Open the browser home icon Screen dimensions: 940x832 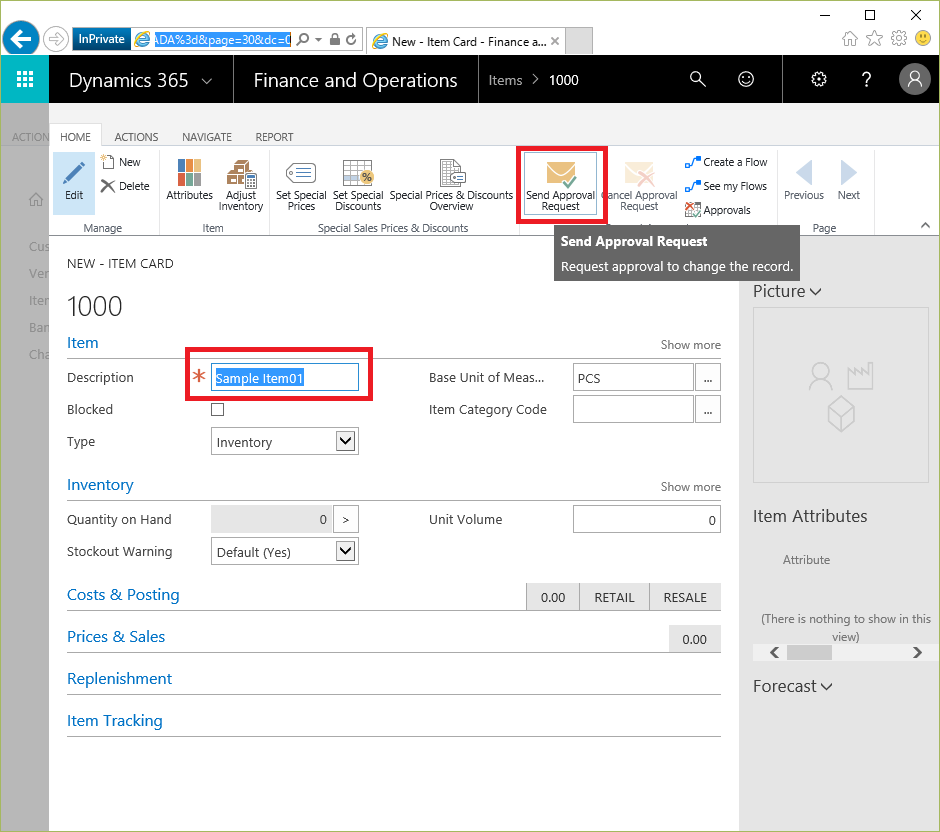tap(849, 39)
